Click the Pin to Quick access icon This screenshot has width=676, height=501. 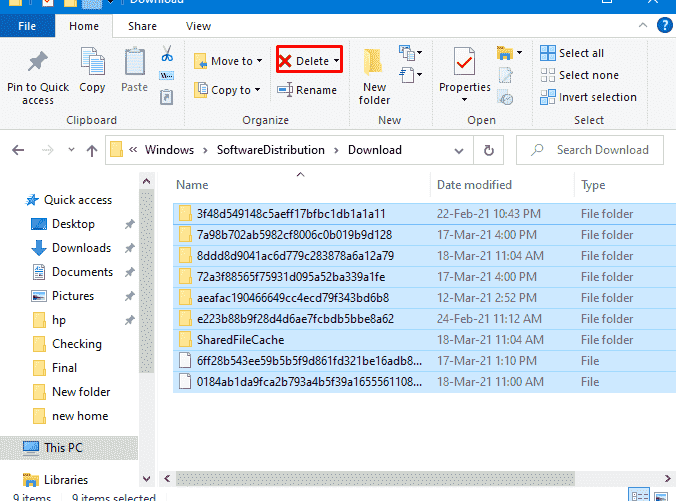tap(38, 61)
